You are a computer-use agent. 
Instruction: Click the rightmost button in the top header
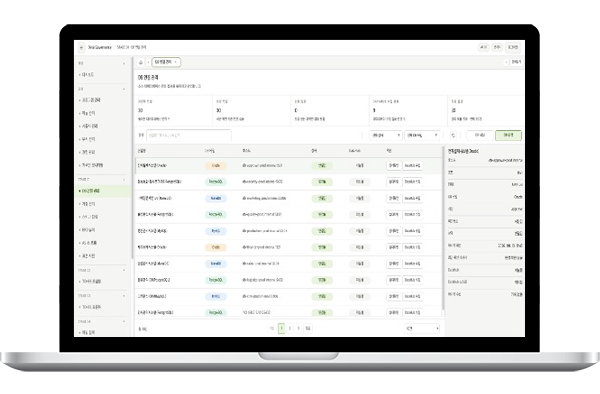coord(512,47)
